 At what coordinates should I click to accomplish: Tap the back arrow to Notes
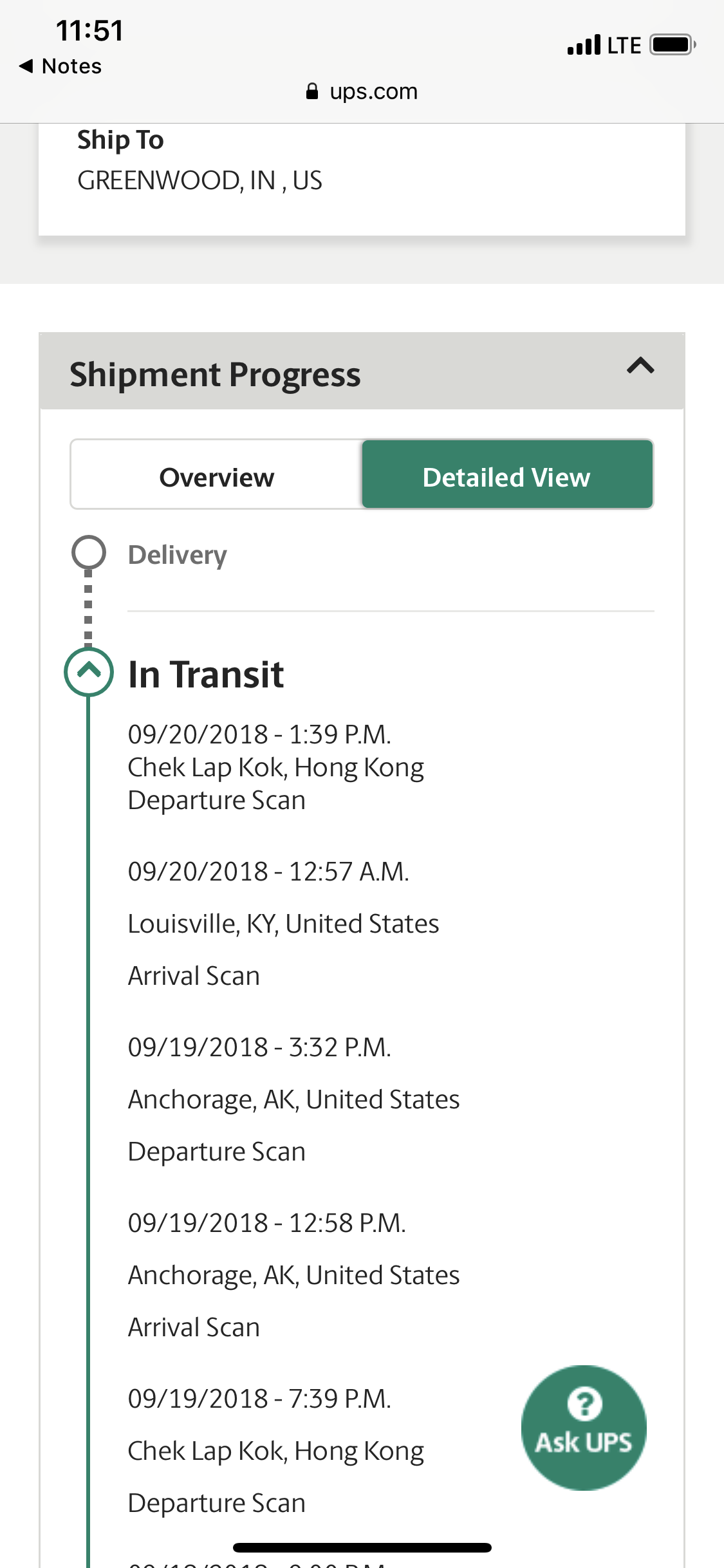[x=26, y=66]
